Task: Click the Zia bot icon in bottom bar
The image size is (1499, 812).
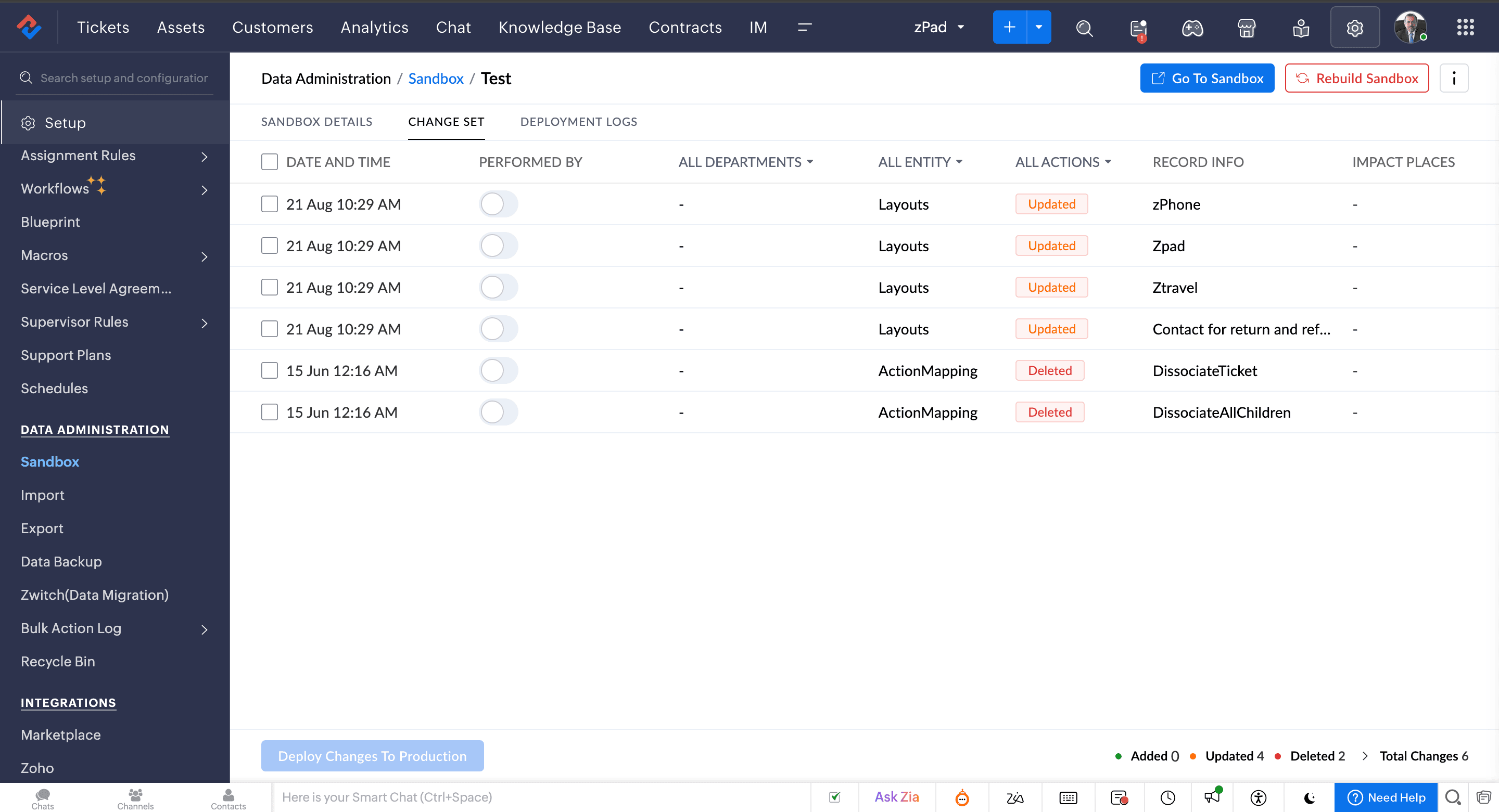Action: 962,797
